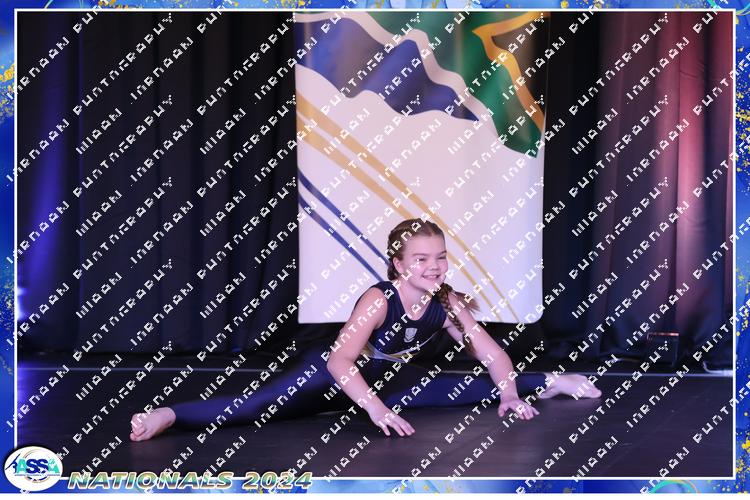Click the blue decorative frame's top-left corner
Viewport: 750px width, 500px height.
[x=8, y=8]
